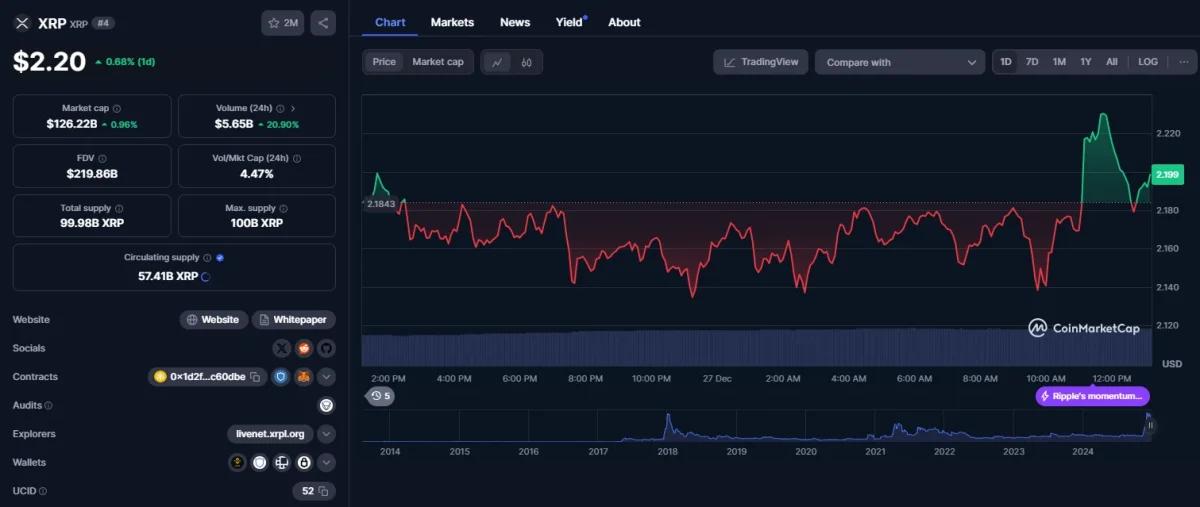Toggle LOG scale on chart
Screen dimensions: 1200x507
(x=1148, y=62)
